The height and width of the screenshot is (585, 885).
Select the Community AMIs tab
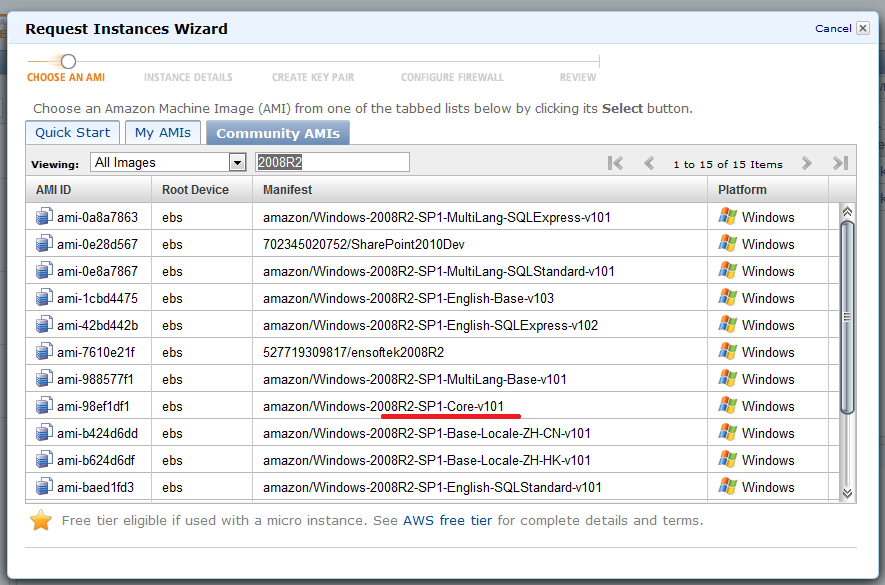tap(278, 133)
